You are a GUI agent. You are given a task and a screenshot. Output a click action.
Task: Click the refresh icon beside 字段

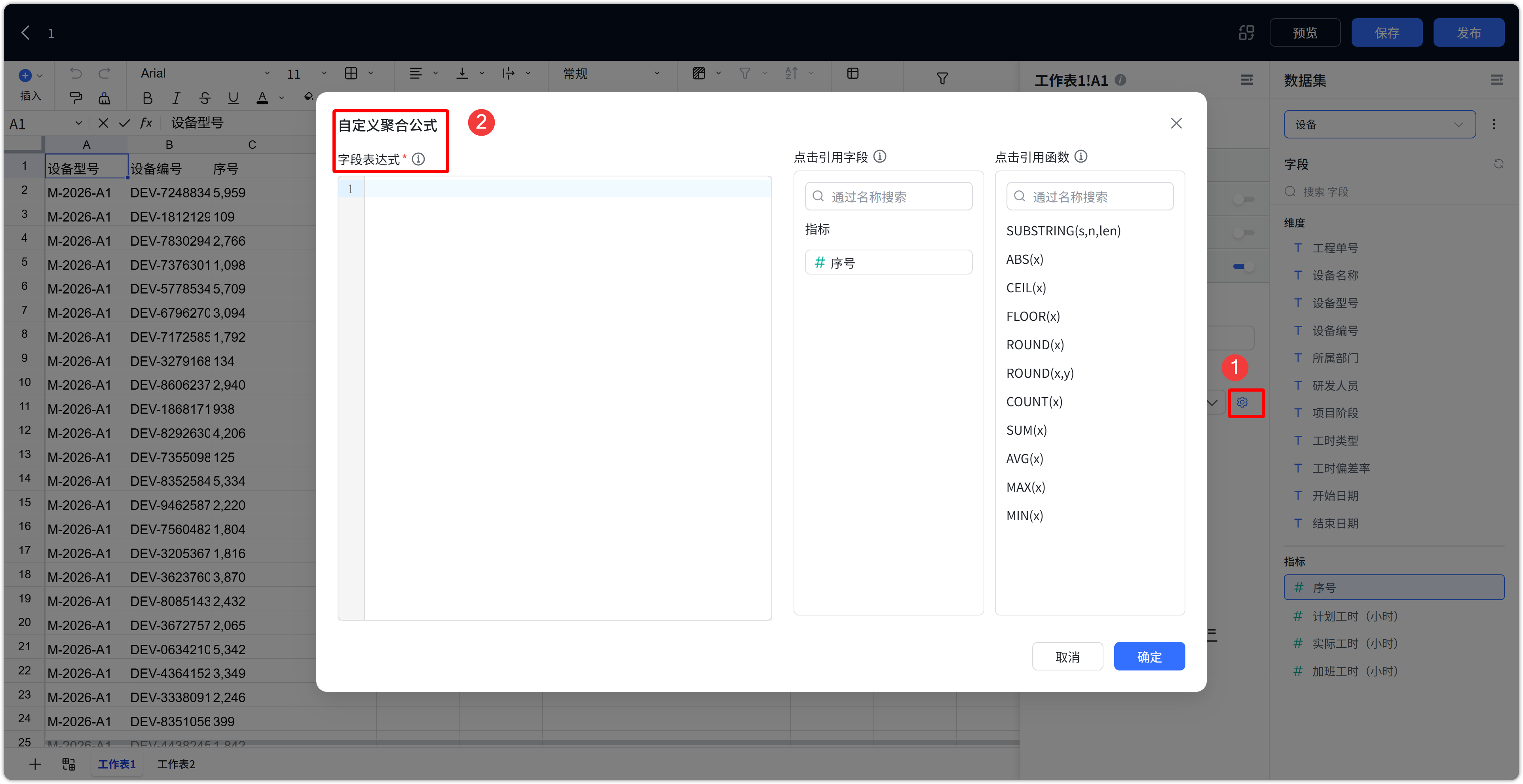tap(1498, 164)
